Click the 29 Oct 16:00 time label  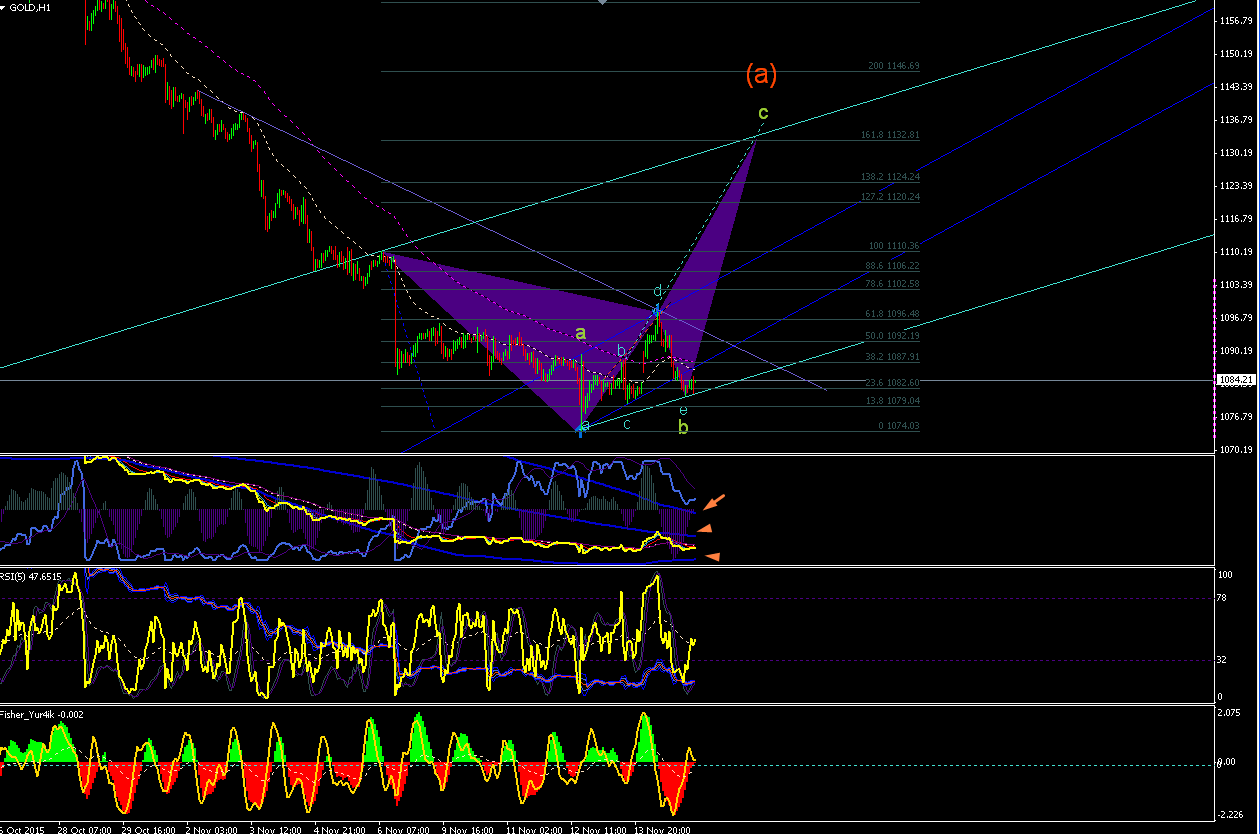pyautogui.click(x=148, y=829)
